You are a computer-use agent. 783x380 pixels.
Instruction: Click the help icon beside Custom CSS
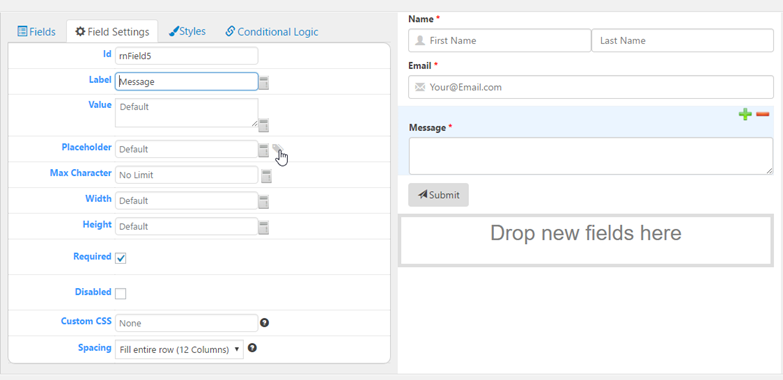point(265,323)
